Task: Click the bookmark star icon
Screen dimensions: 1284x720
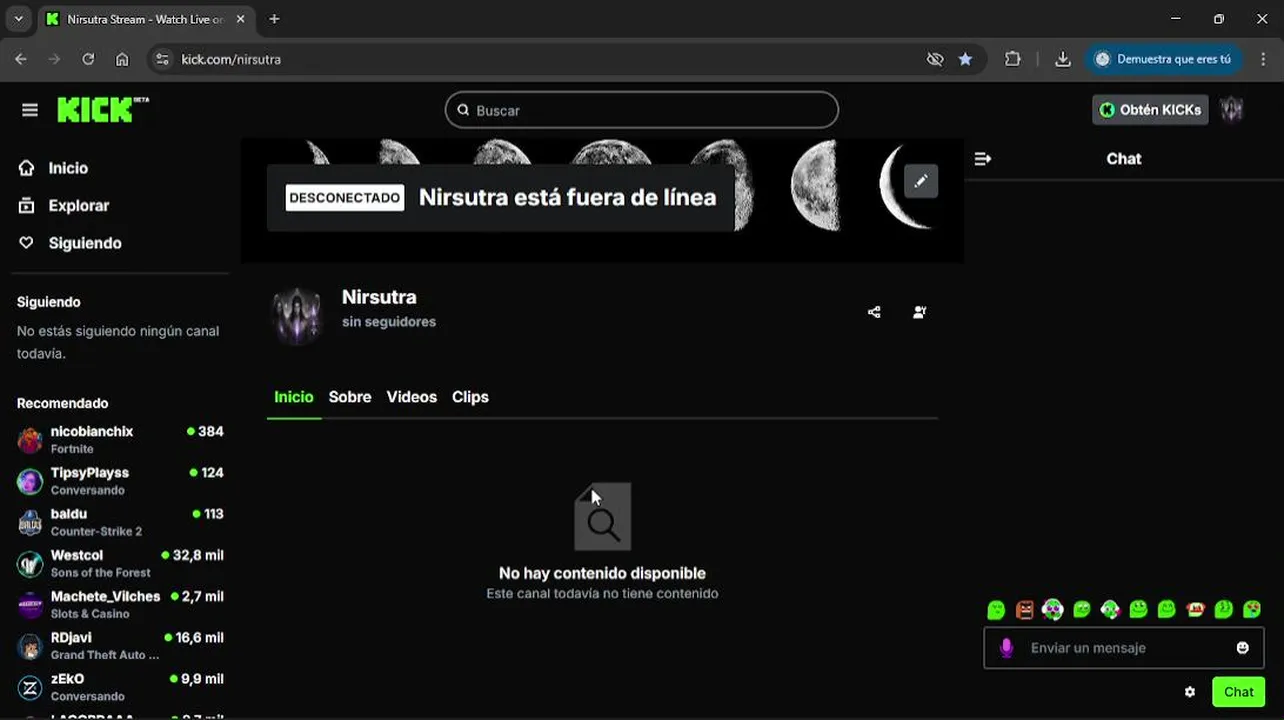Action: tap(965, 59)
